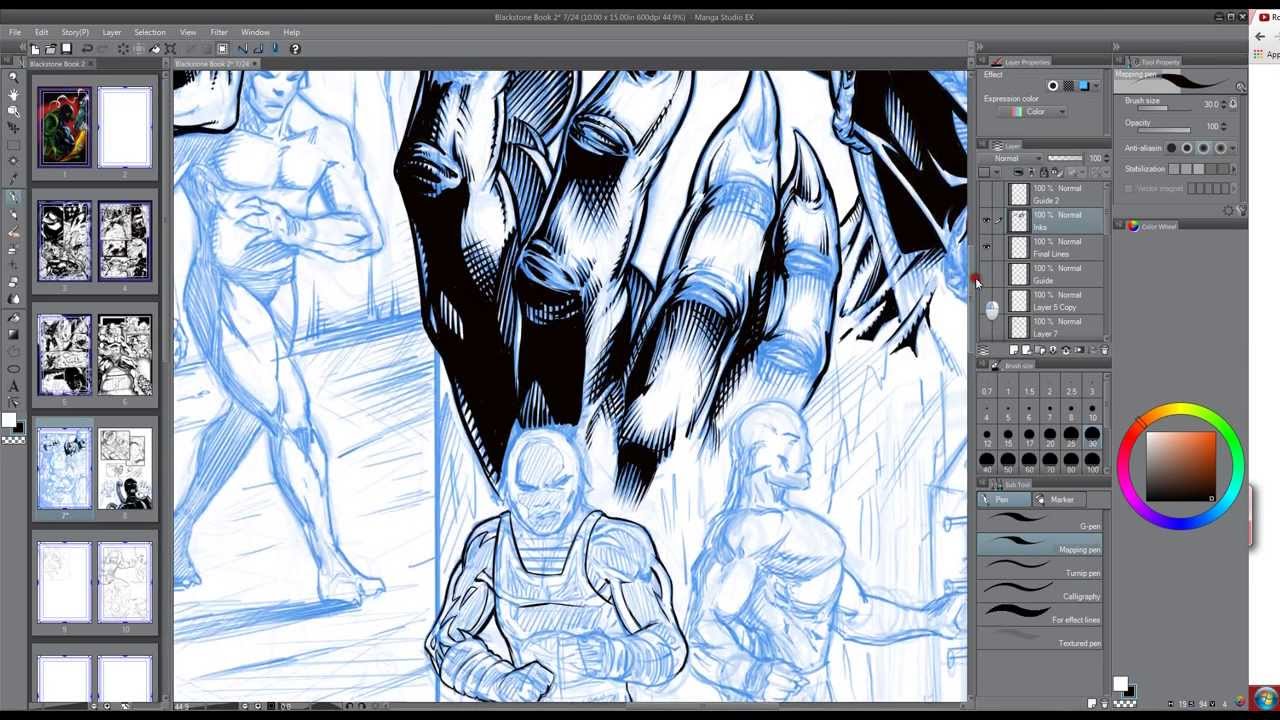Click the layer list vertical scrollbar
1280x720 pixels.
tap(1107, 260)
